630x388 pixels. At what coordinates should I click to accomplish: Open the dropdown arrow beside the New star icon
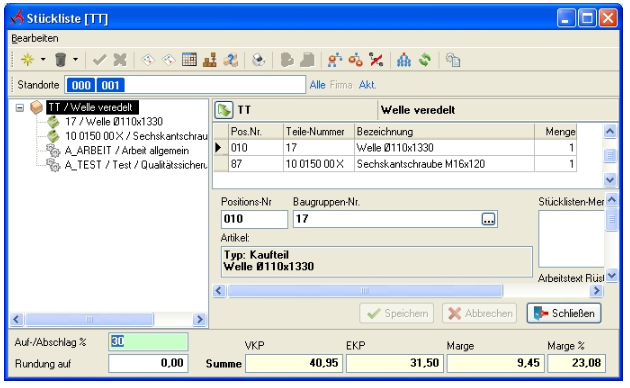(43, 60)
